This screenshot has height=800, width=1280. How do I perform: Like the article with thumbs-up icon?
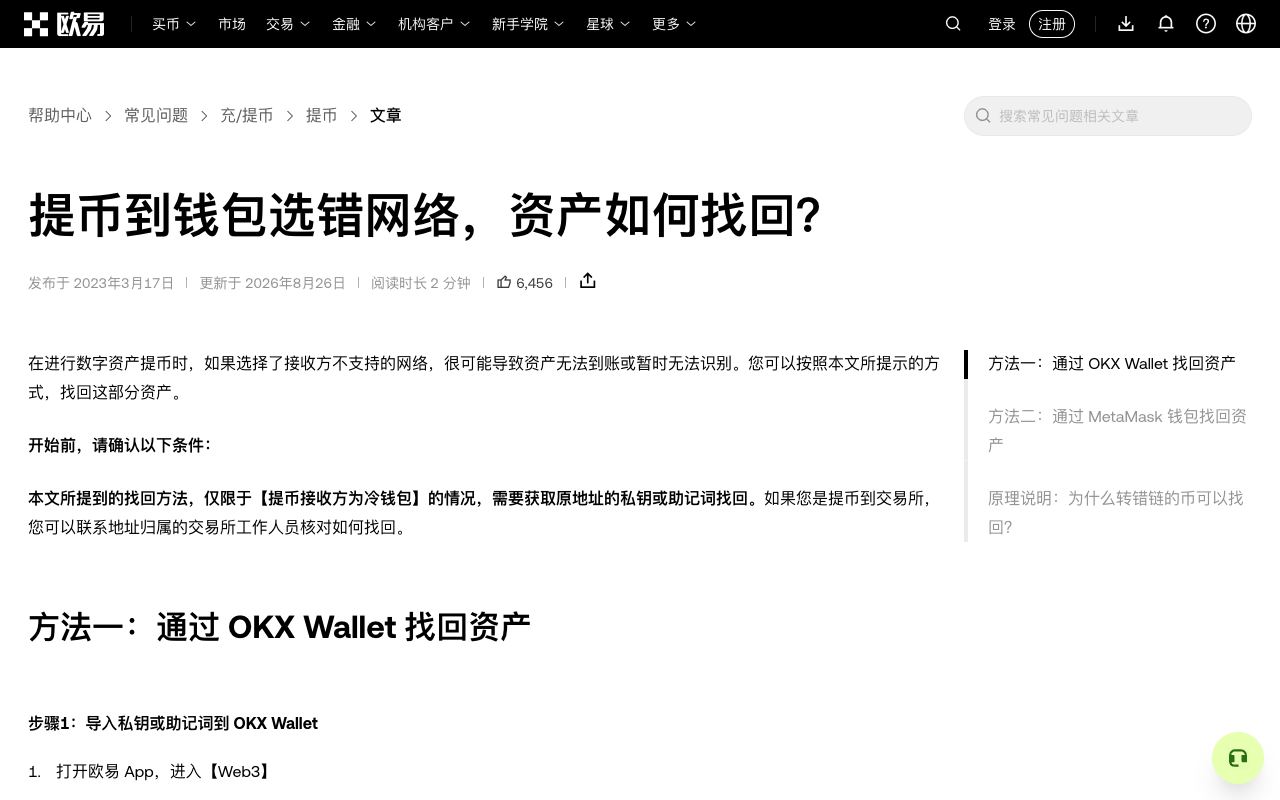[x=504, y=282]
